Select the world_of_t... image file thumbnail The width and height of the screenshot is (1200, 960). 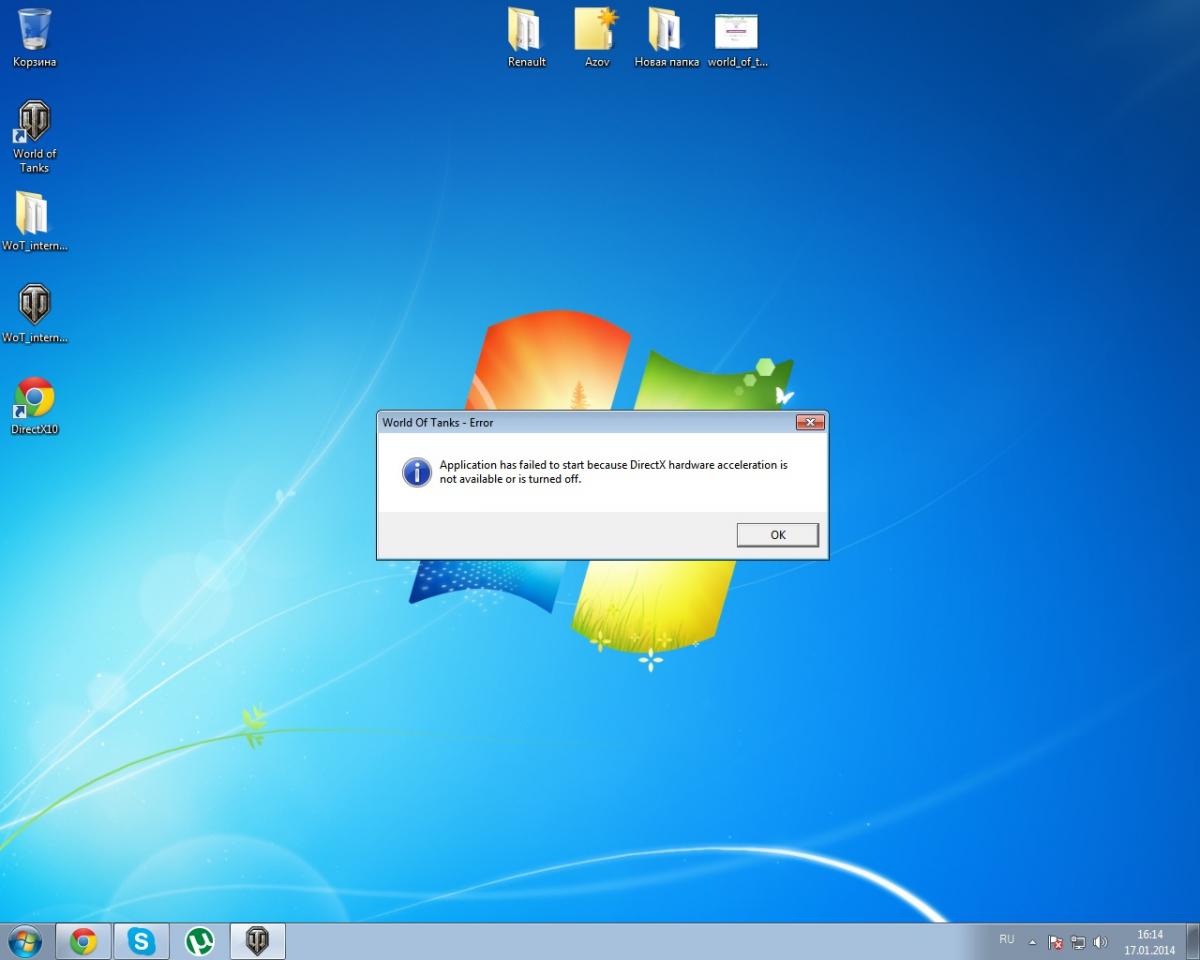[x=736, y=32]
